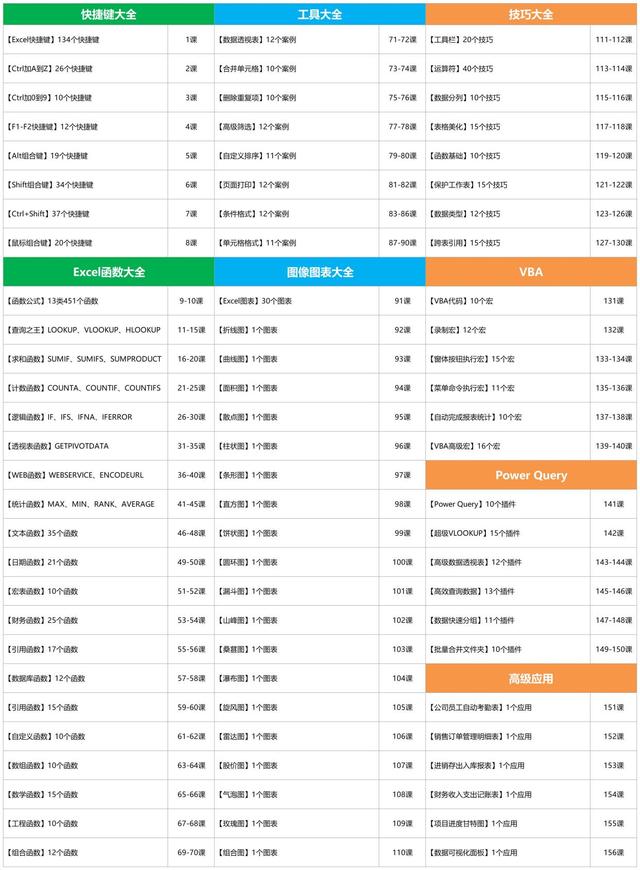Screen dimensions: 640x870
Task: Click the 【公司员工自动考勤表】1个应用 cell
Action: (508, 707)
